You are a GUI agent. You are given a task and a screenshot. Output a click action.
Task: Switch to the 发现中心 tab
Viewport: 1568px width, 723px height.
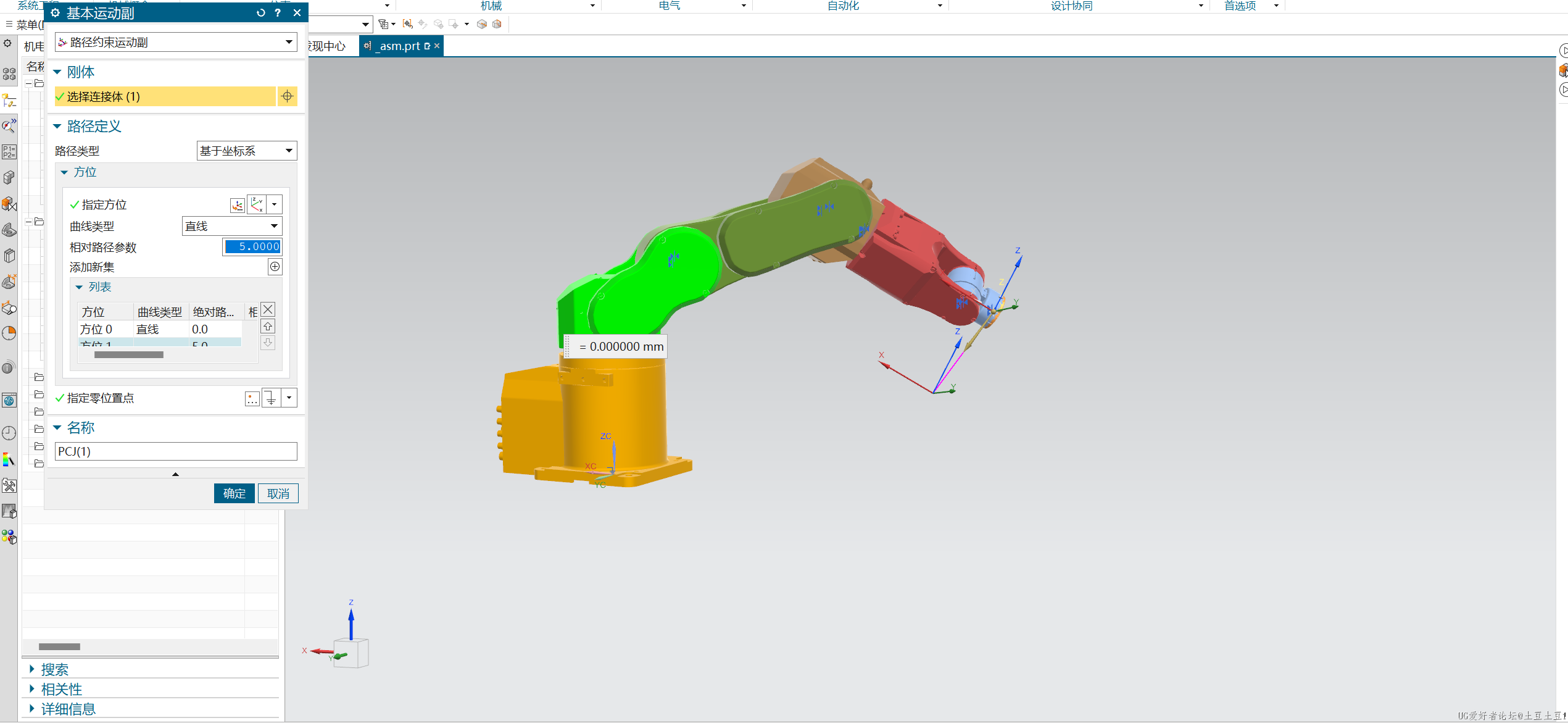(x=327, y=46)
